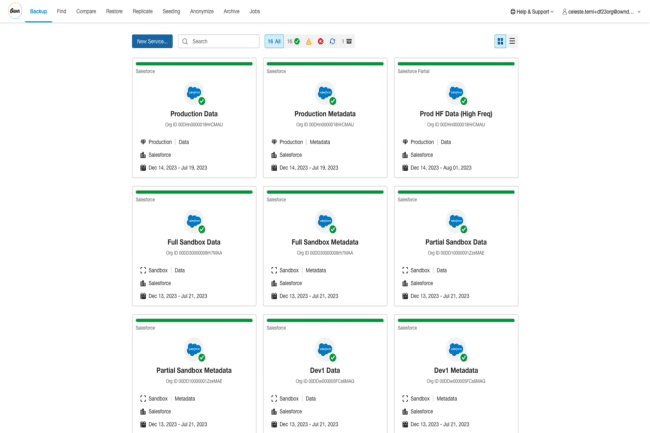The image size is (650, 433).
Task: Click the Own company logo
Action: 15,11
